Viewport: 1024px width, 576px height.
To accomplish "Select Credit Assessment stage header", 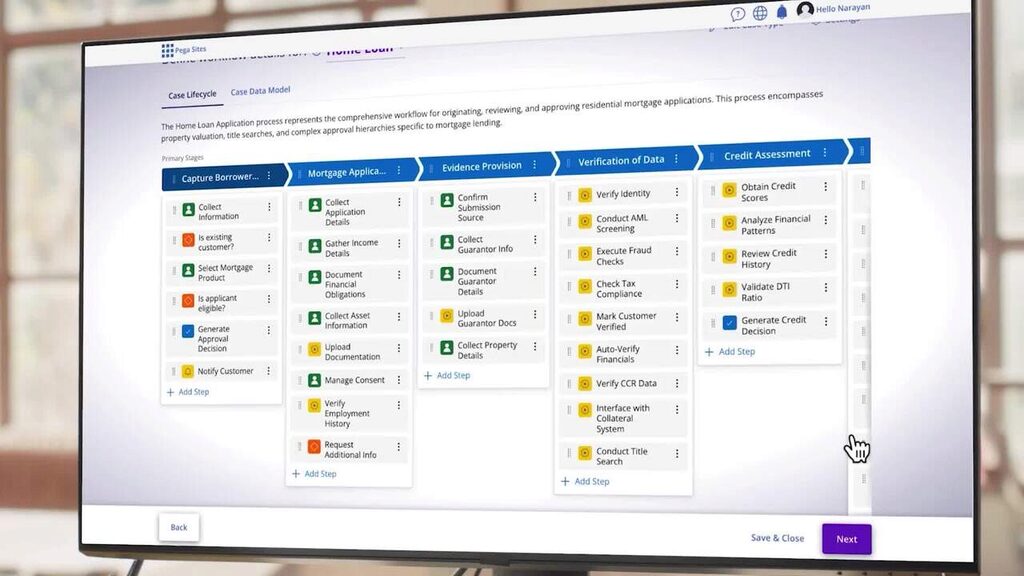I will 773,154.
